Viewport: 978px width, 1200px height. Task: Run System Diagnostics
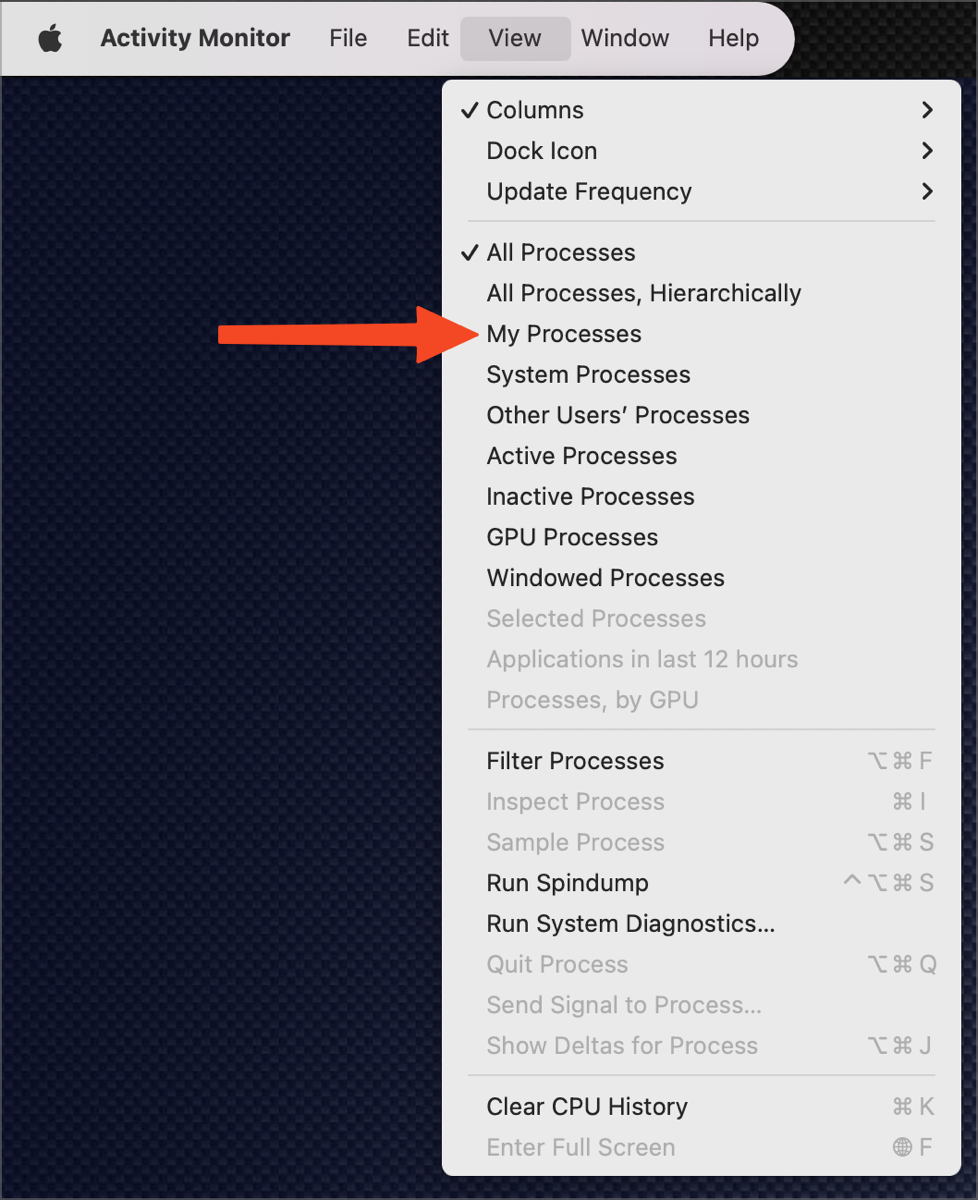[630, 923]
